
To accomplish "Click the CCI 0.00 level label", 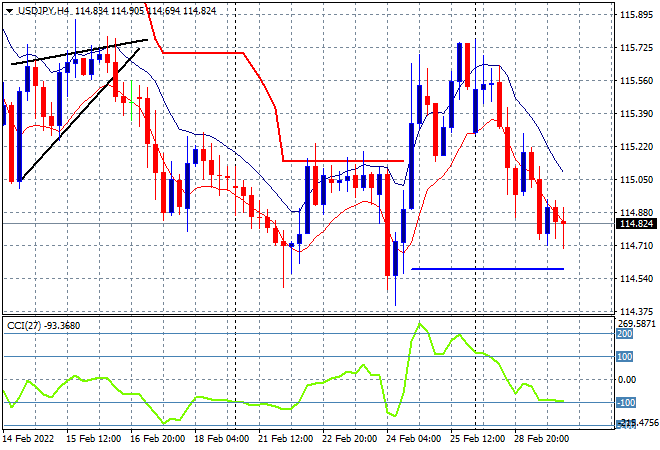I will pyautogui.click(x=626, y=380).
